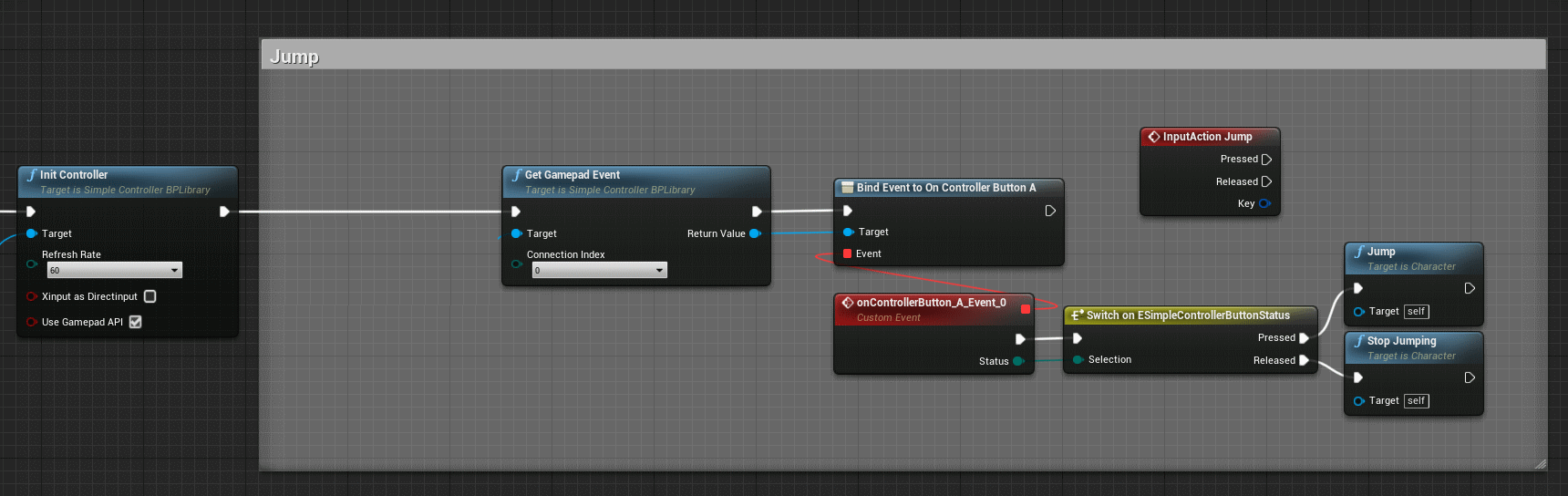Click the self target field on Stop Jumping node

(x=1416, y=401)
